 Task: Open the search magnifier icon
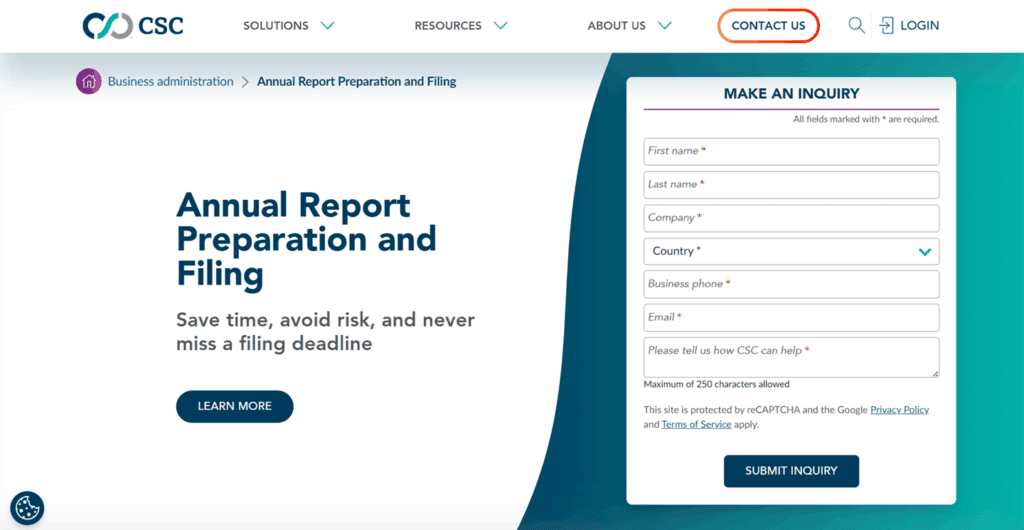click(856, 25)
